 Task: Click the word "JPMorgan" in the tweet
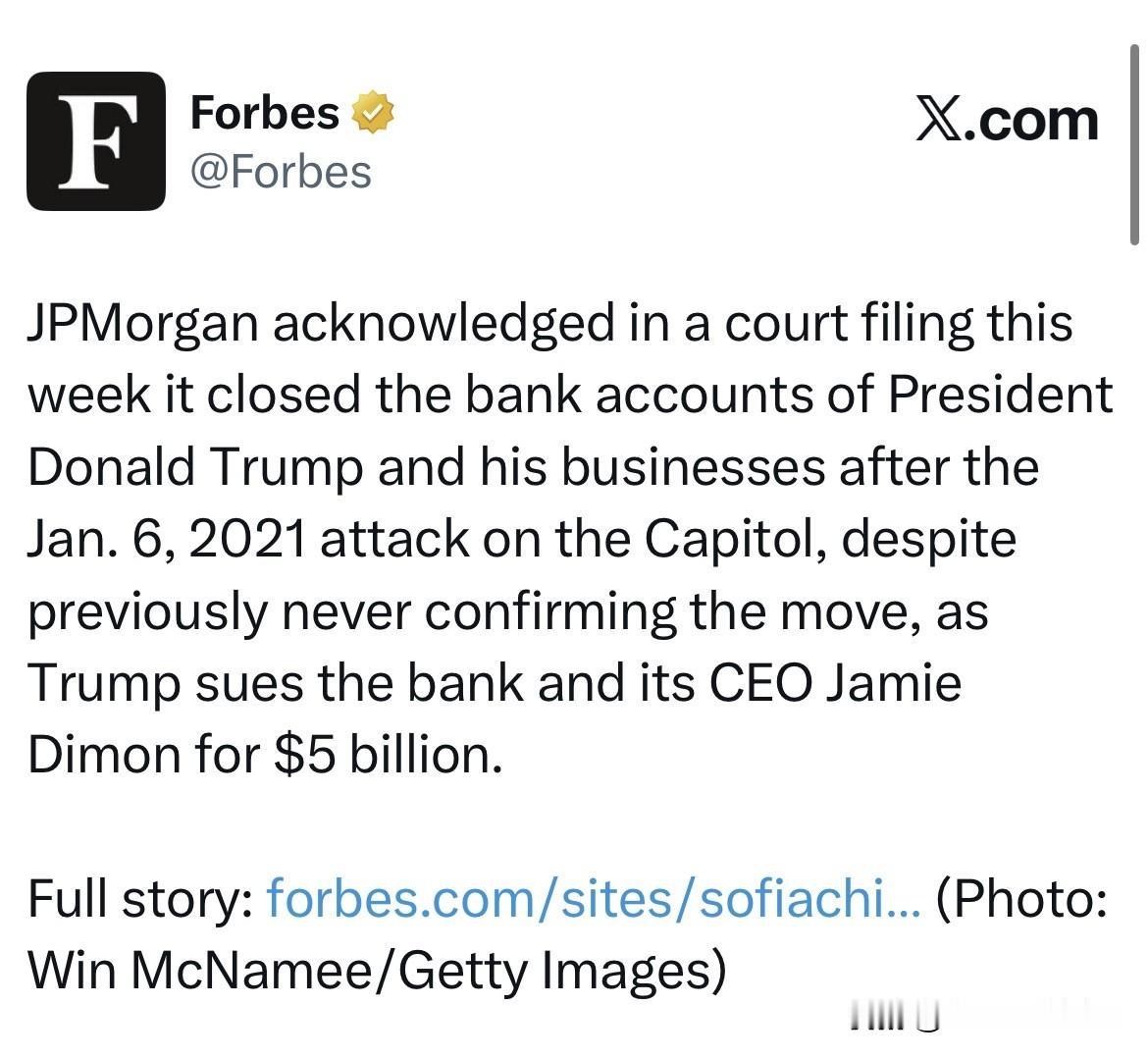[x=143, y=325]
